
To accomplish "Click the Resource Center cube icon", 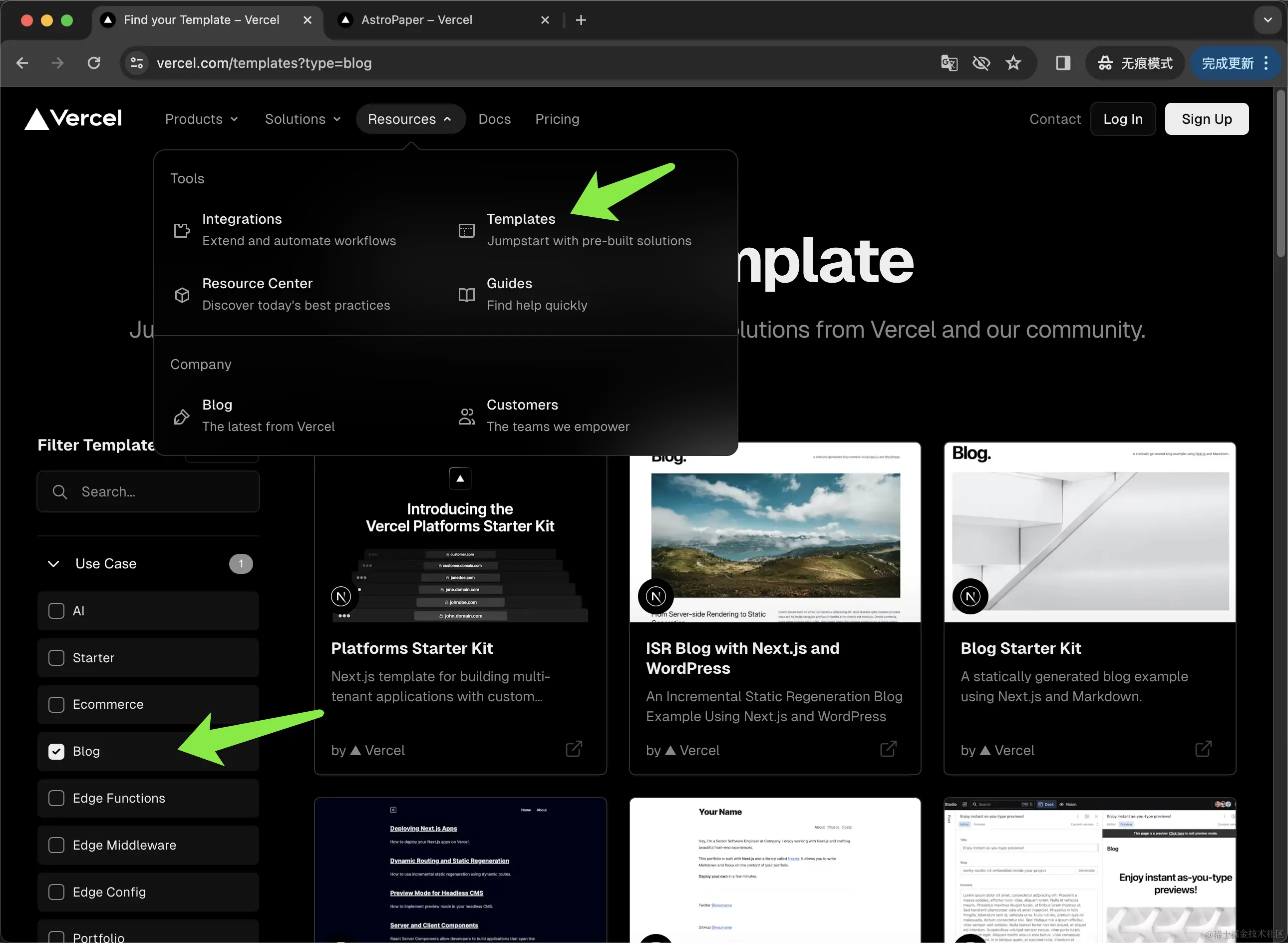I will click(182, 295).
